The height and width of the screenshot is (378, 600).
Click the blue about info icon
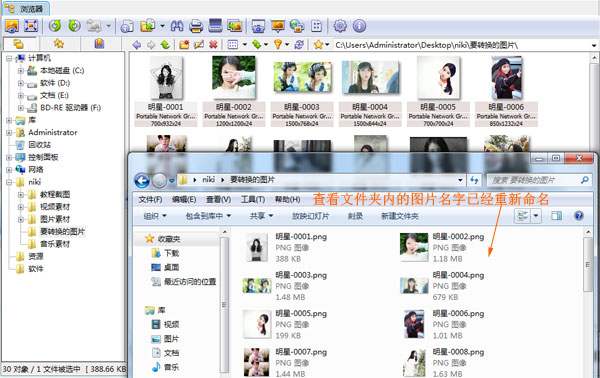coord(359,26)
